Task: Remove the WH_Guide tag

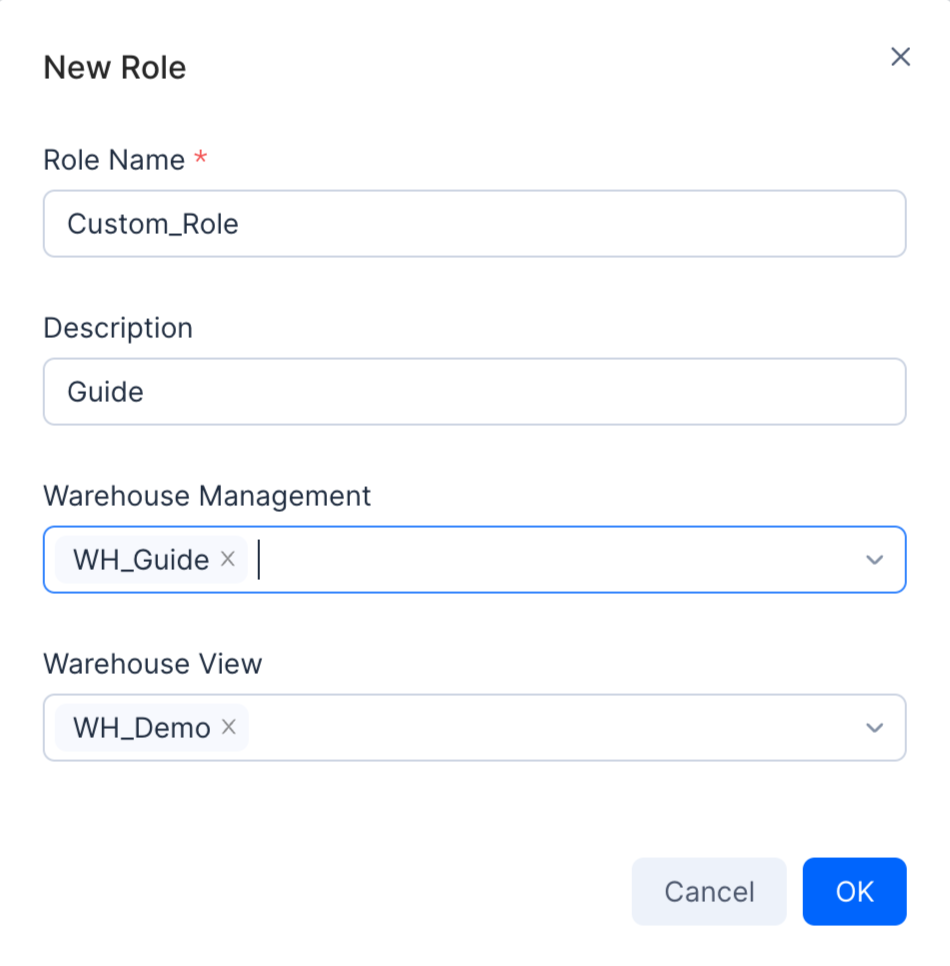Action: pyautogui.click(x=228, y=559)
